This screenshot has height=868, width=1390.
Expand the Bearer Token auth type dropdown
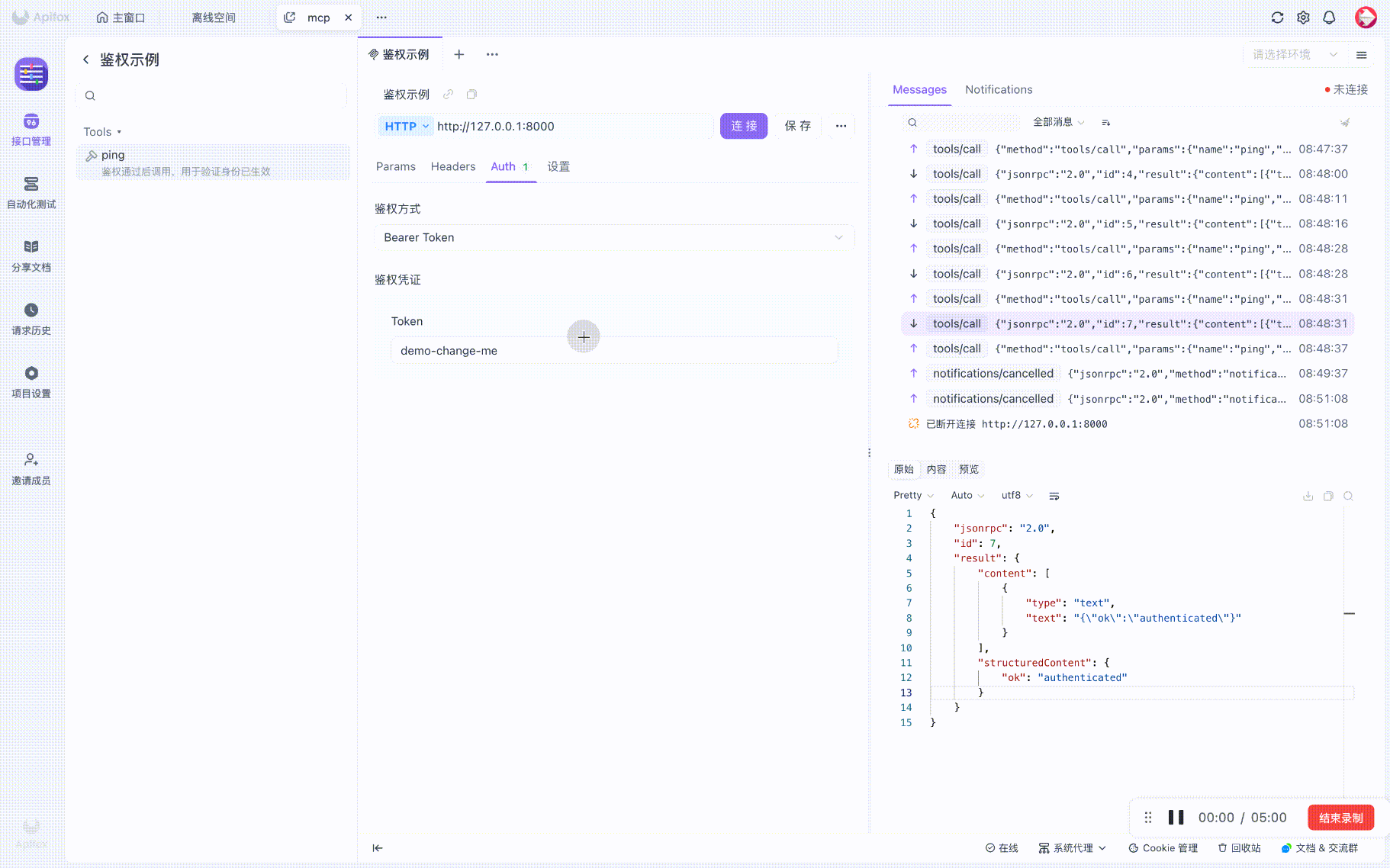click(614, 237)
